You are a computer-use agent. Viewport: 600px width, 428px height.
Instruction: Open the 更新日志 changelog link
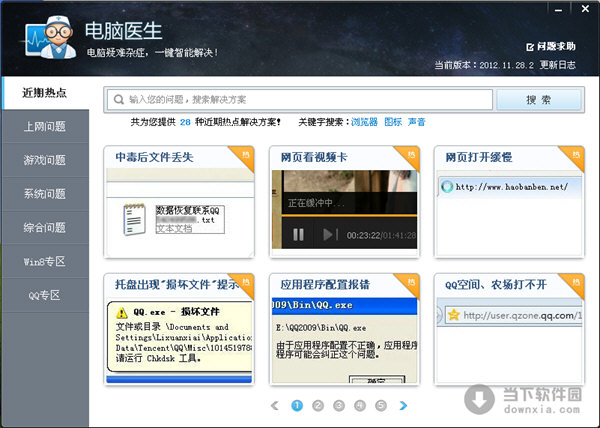click(558, 65)
